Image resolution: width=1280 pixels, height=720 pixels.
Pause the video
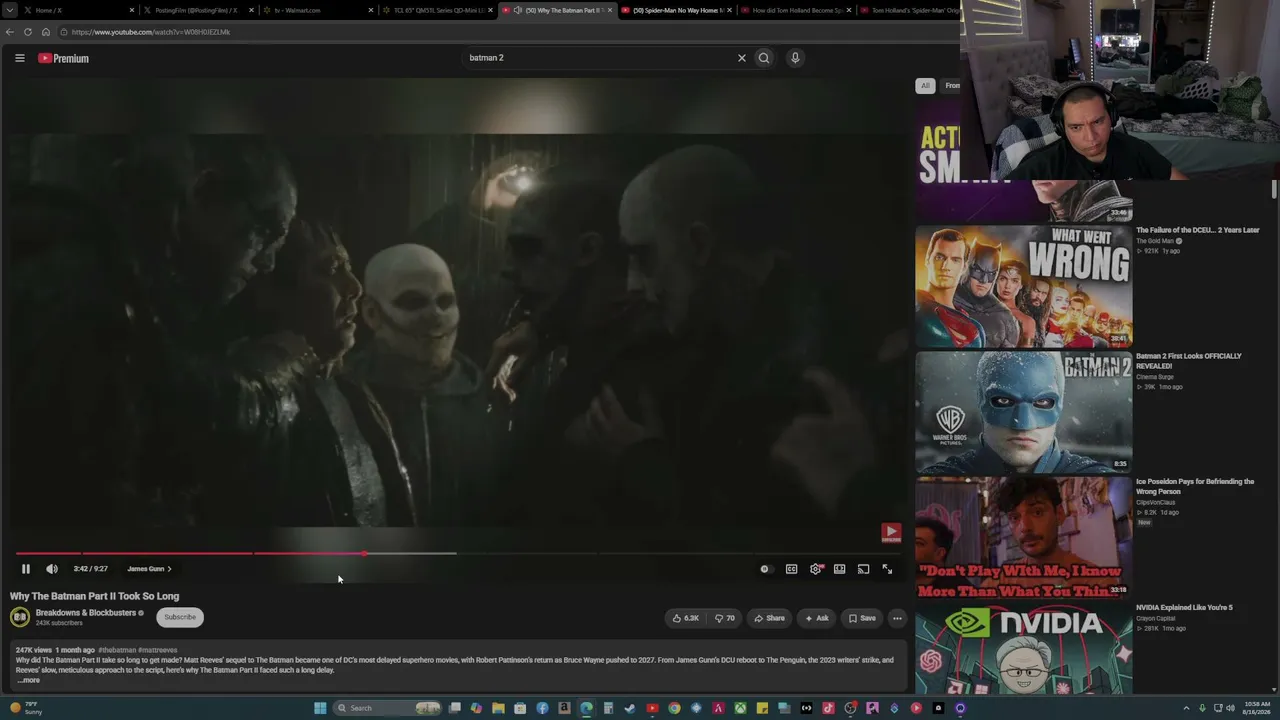pos(26,569)
